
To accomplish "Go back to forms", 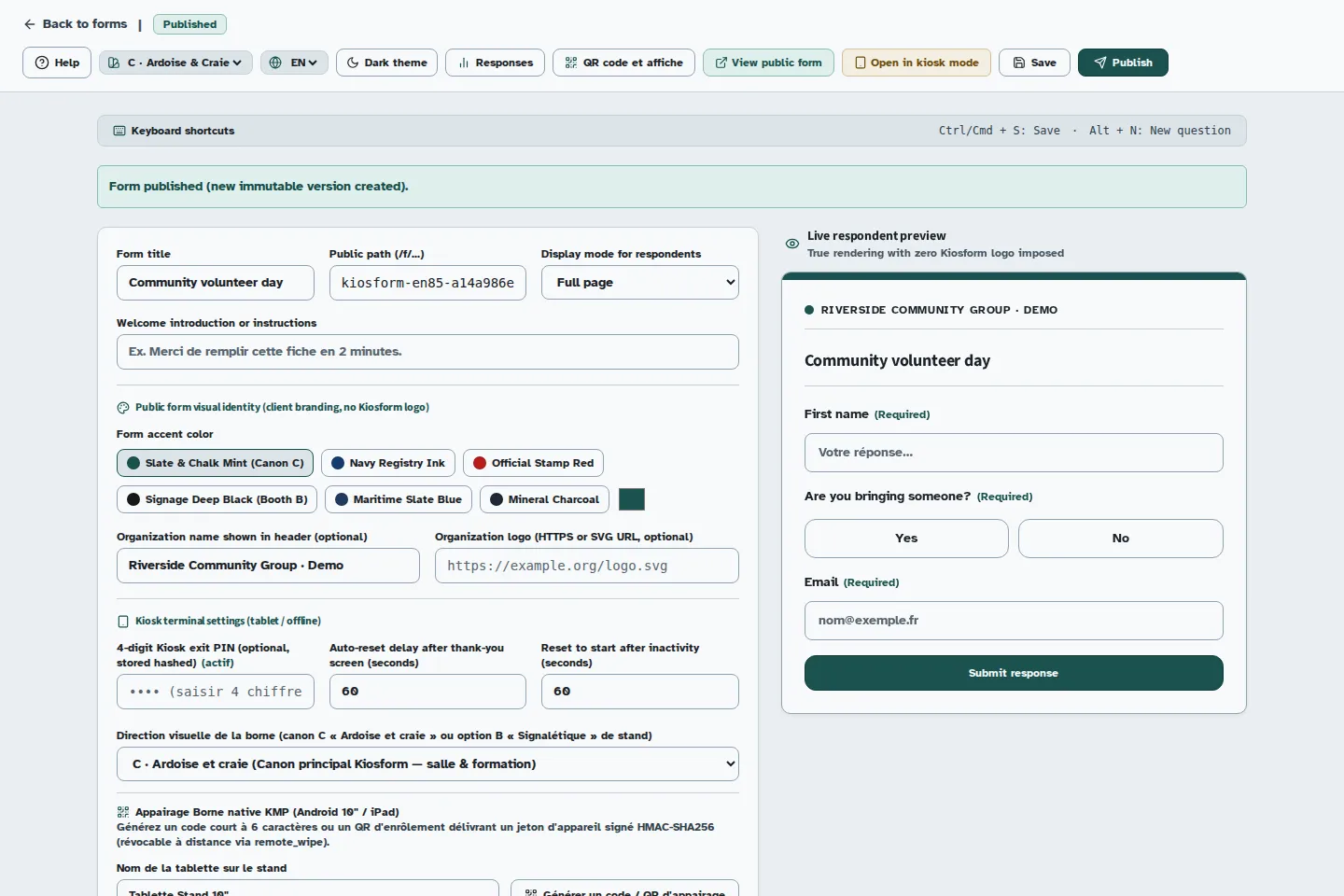I will click(76, 24).
